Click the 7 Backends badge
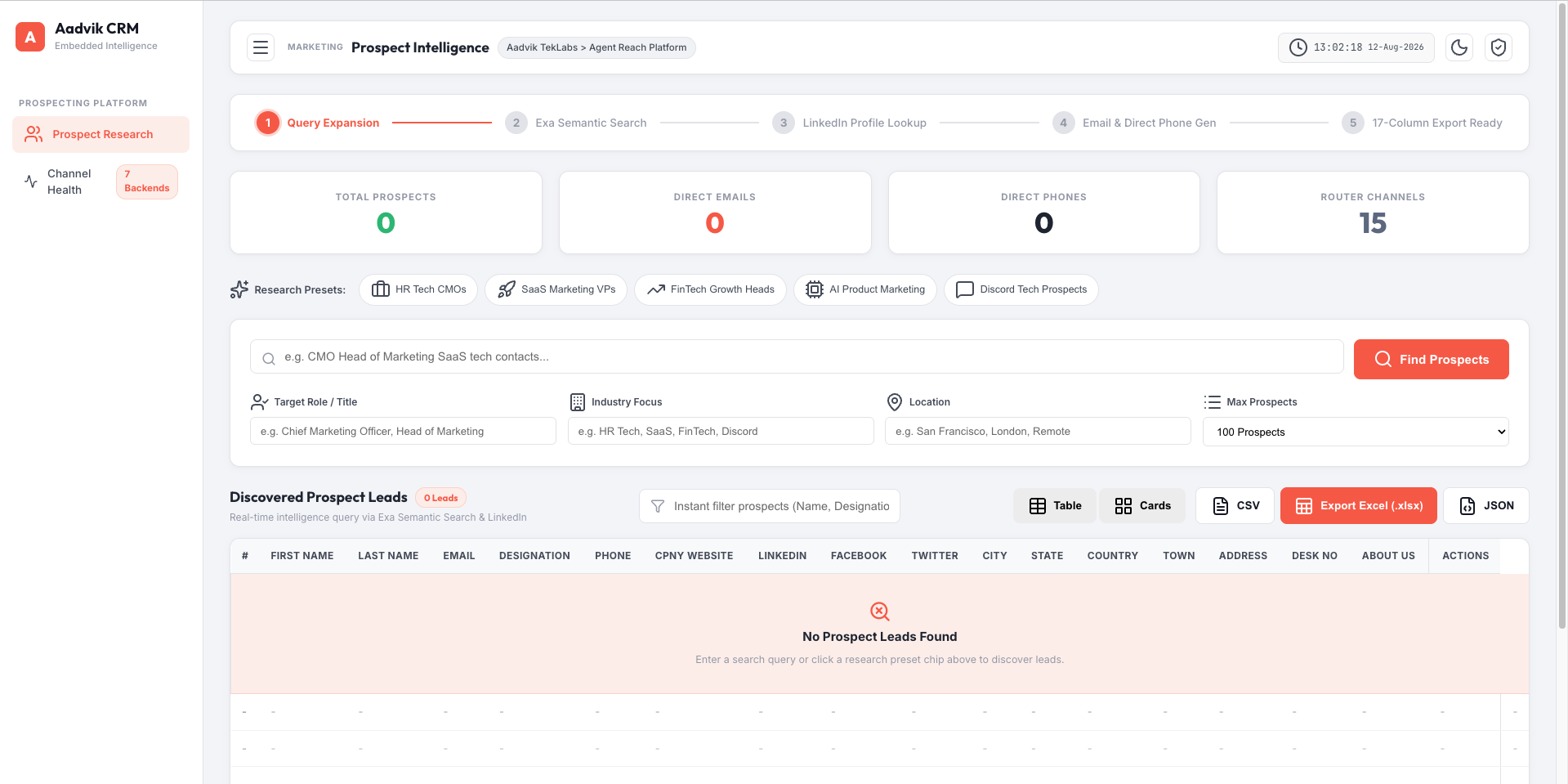1568x784 pixels. click(x=147, y=181)
